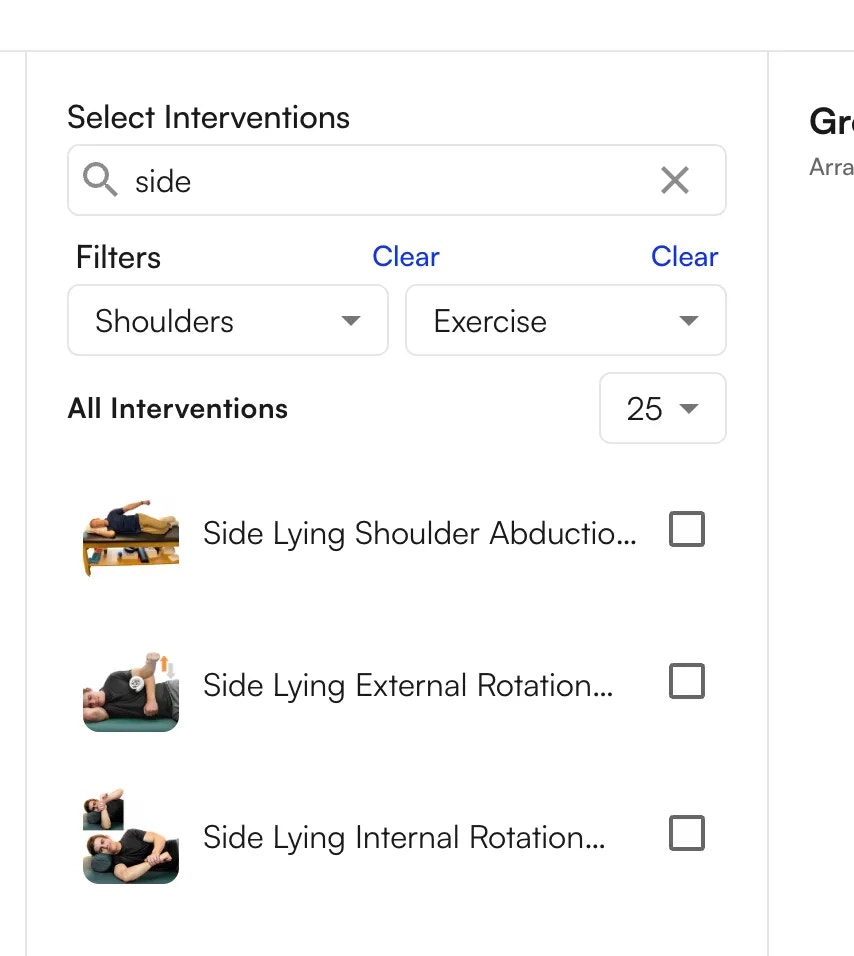854x956 pixels.
Task: Click the Clear link above the Exercise filter
Action: tap(684, 257)
